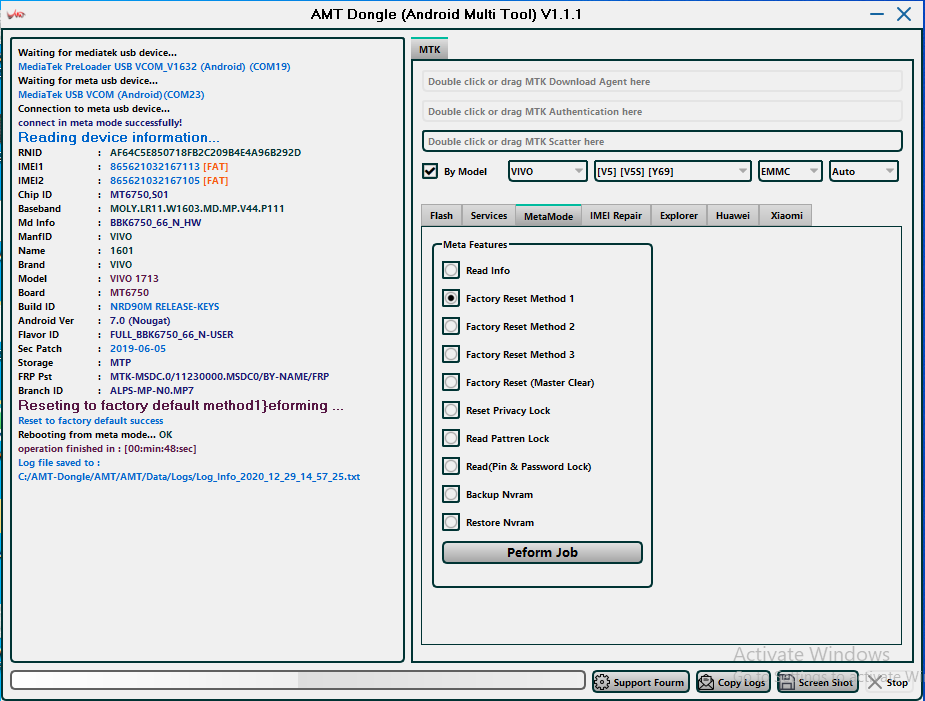Screen dimensions: 925x701
Task: Select the Read Info radio option
Action: 452,270
